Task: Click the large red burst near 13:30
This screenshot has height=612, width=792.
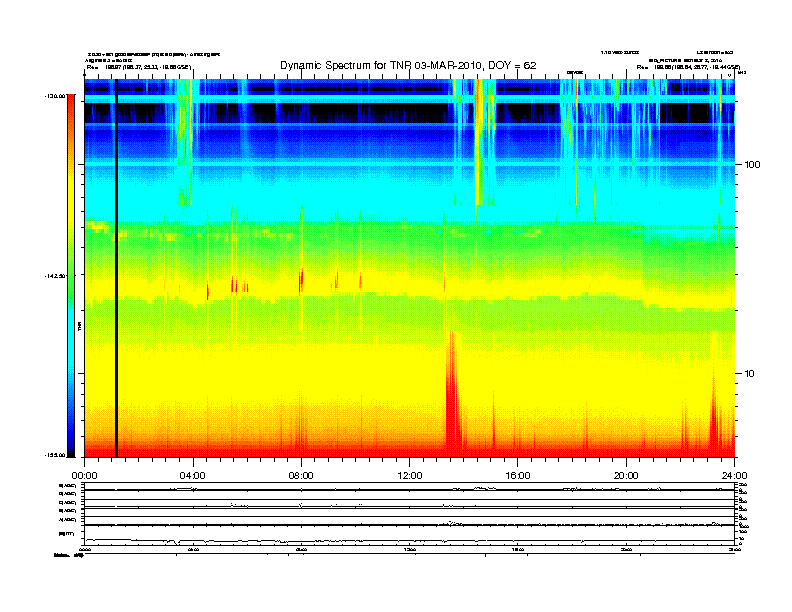Action: click(x=453, y=394)
